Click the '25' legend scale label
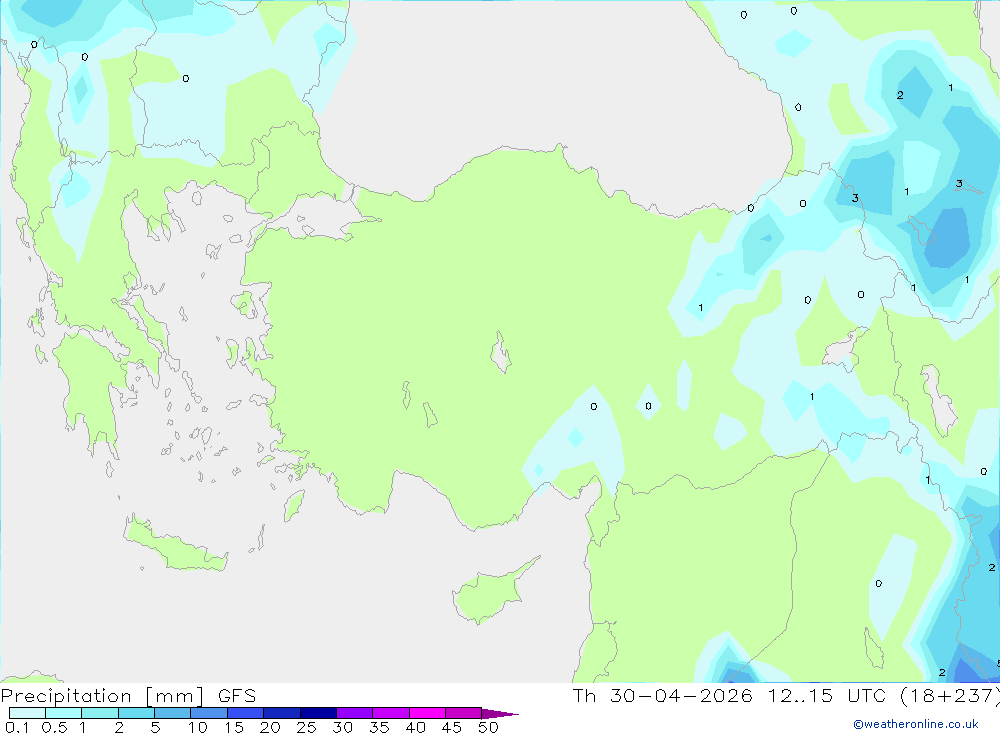 [x=307, y=727]
